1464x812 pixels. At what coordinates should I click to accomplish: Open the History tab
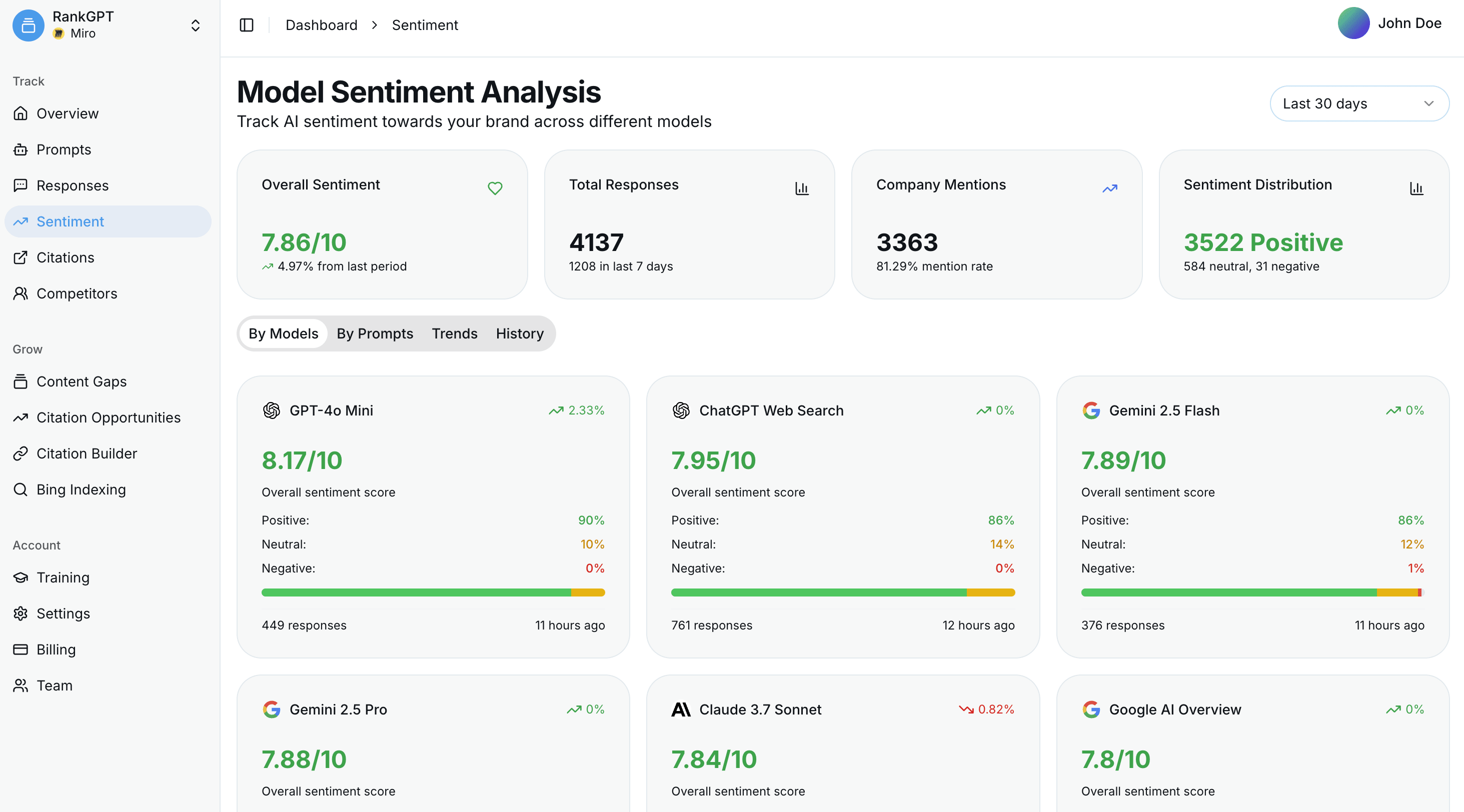click(x=520, y=333)
